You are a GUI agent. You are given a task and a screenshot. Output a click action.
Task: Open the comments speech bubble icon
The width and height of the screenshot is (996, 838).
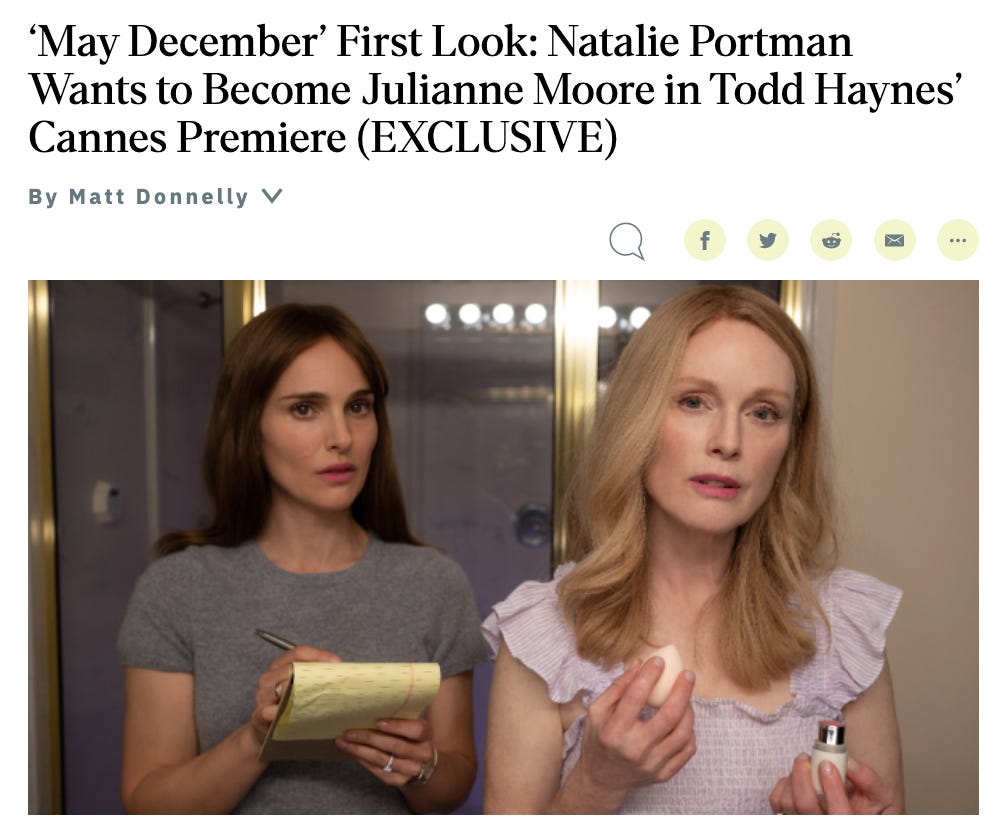[x=627, y=241]
